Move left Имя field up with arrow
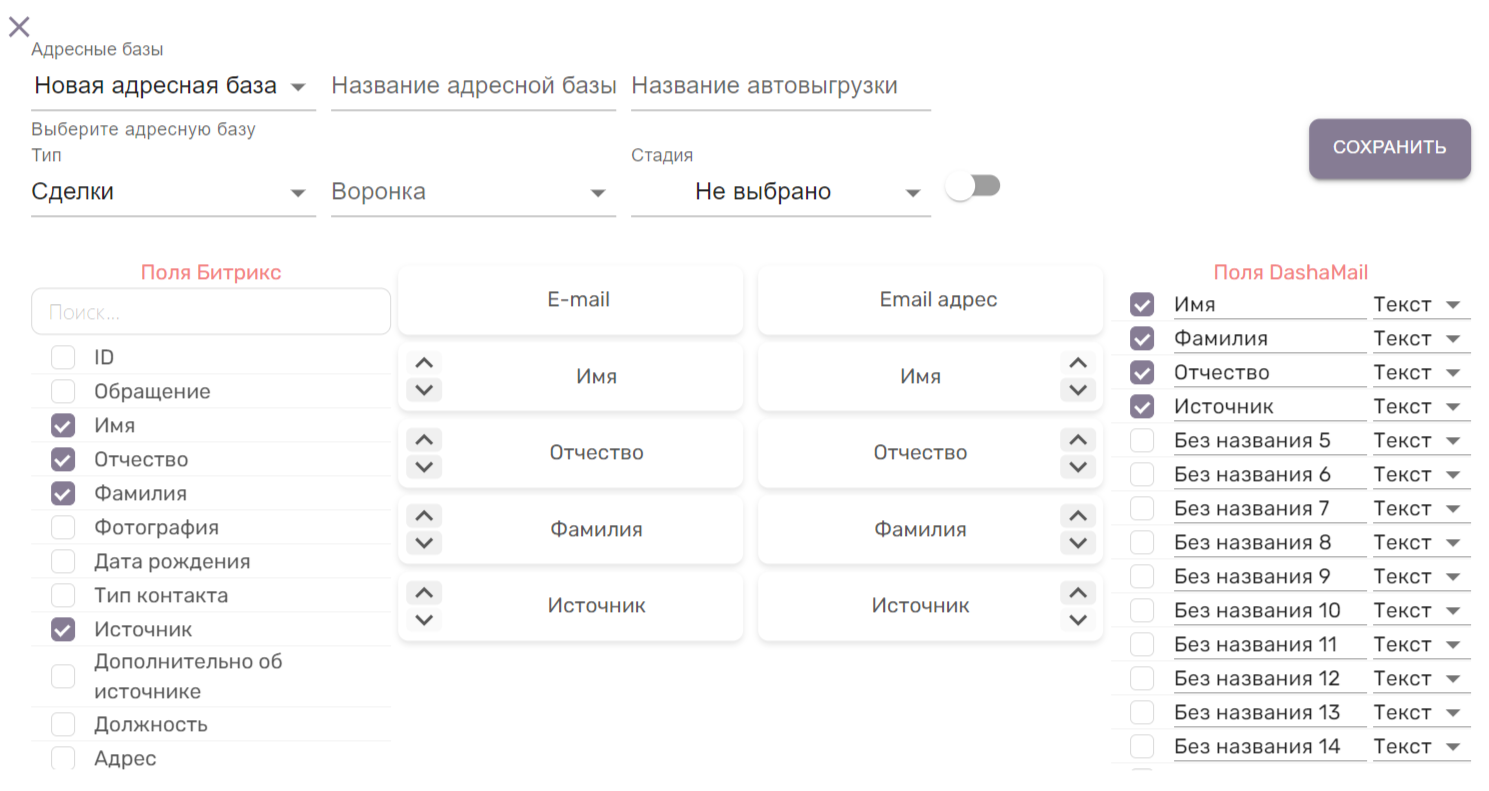Viewport: 1489px width, 791px height. (x=424, y=364)
